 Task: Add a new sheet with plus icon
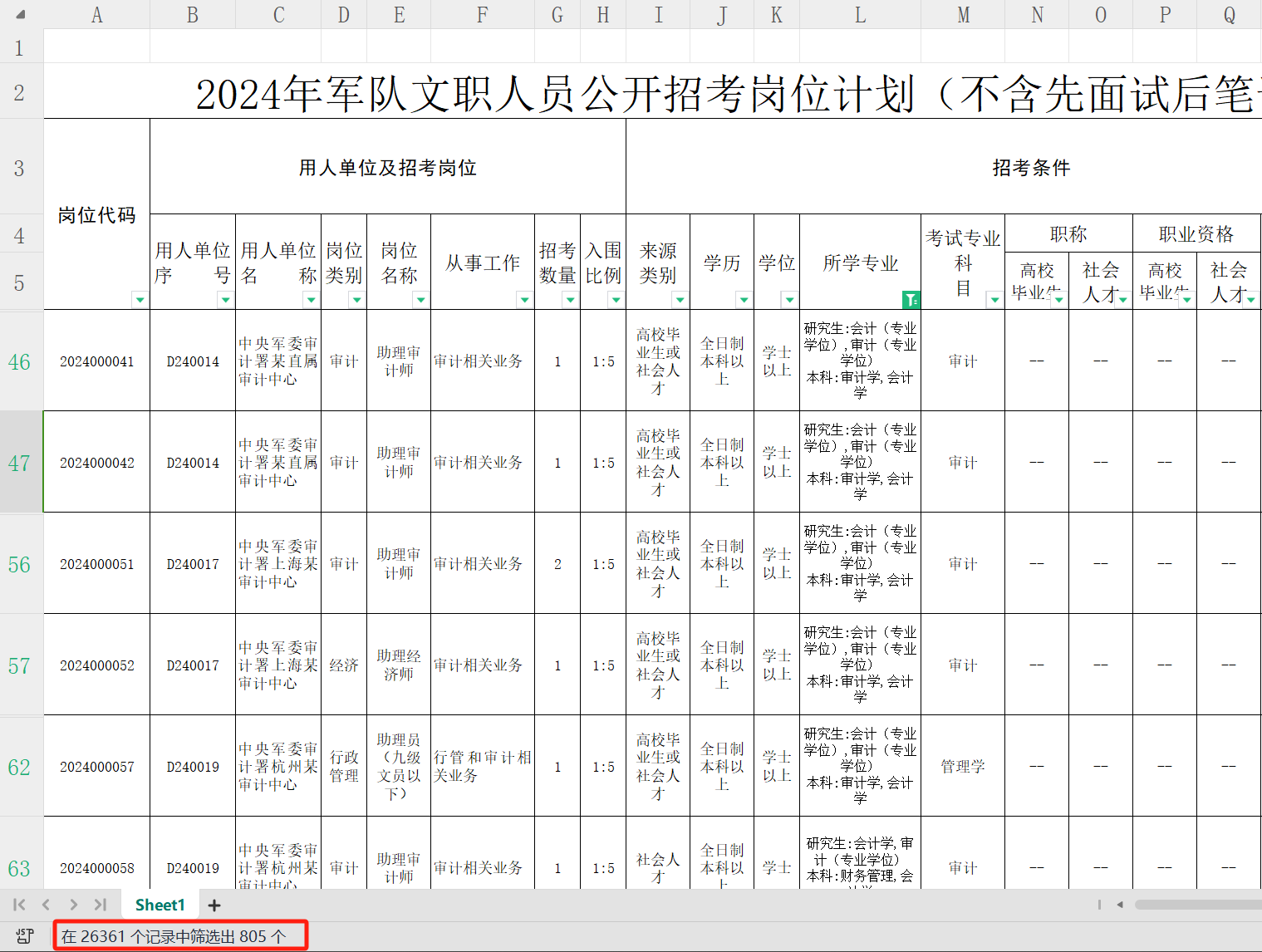(214, 905)
